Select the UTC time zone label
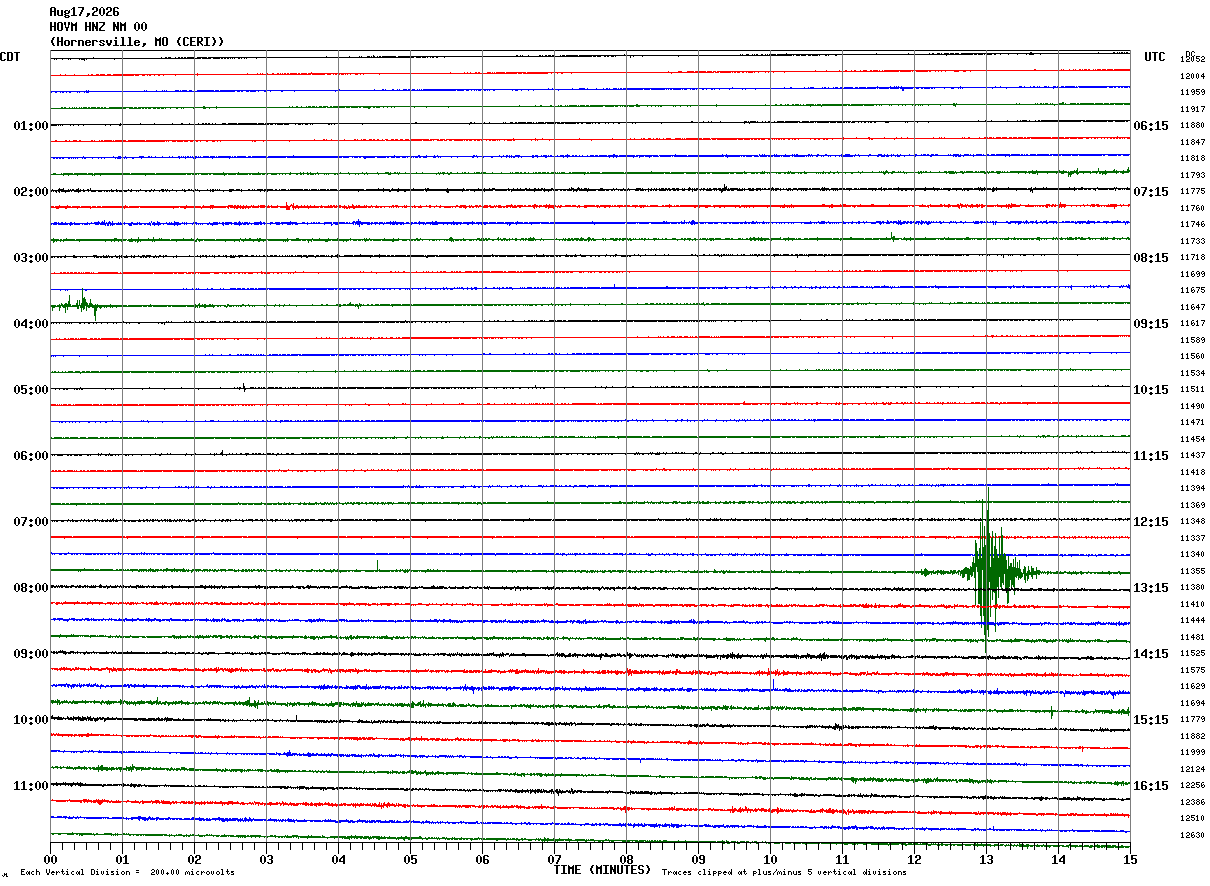 [1155, 57]
